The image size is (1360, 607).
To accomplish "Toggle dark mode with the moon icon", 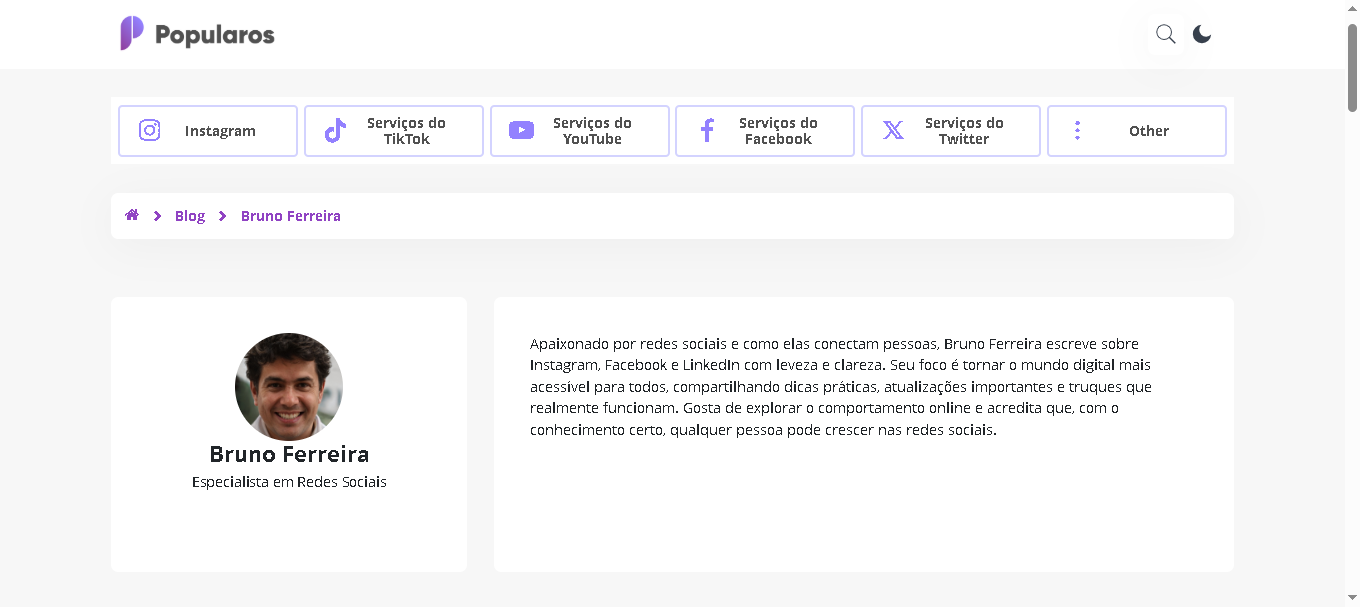I will pyautogui.click(x=1201, y=33).
